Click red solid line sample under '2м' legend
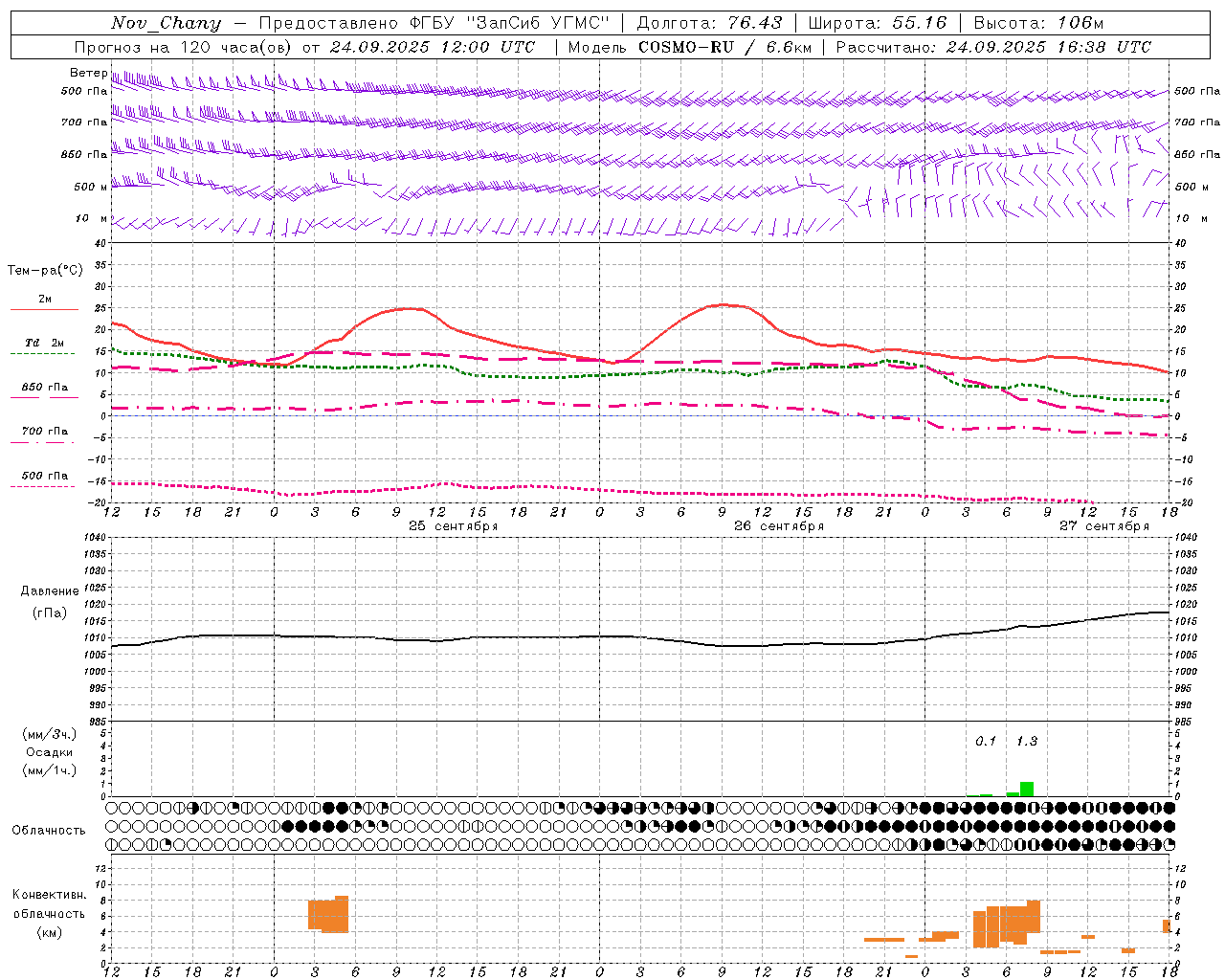Screen dimensions: 1225x980 [x=44, y=309]
